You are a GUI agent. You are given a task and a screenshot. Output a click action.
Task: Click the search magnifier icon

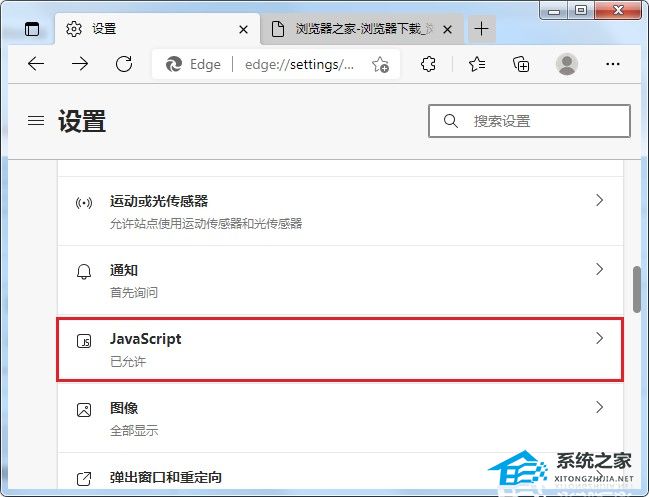point(450,121)
